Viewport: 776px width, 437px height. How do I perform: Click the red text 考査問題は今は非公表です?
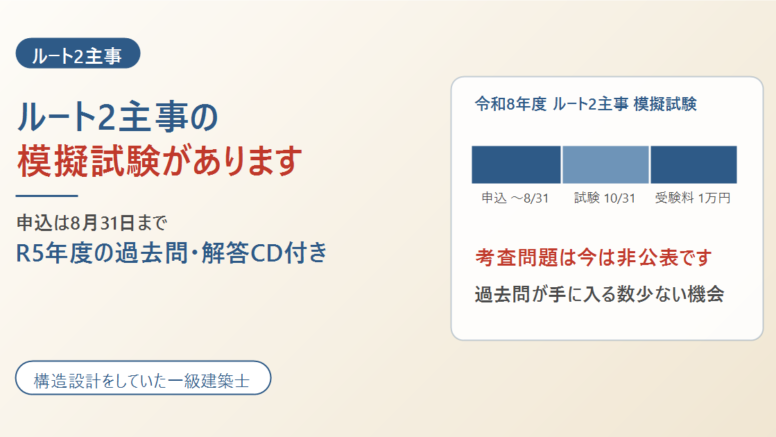pyautogui.click(x=593, y=257)
